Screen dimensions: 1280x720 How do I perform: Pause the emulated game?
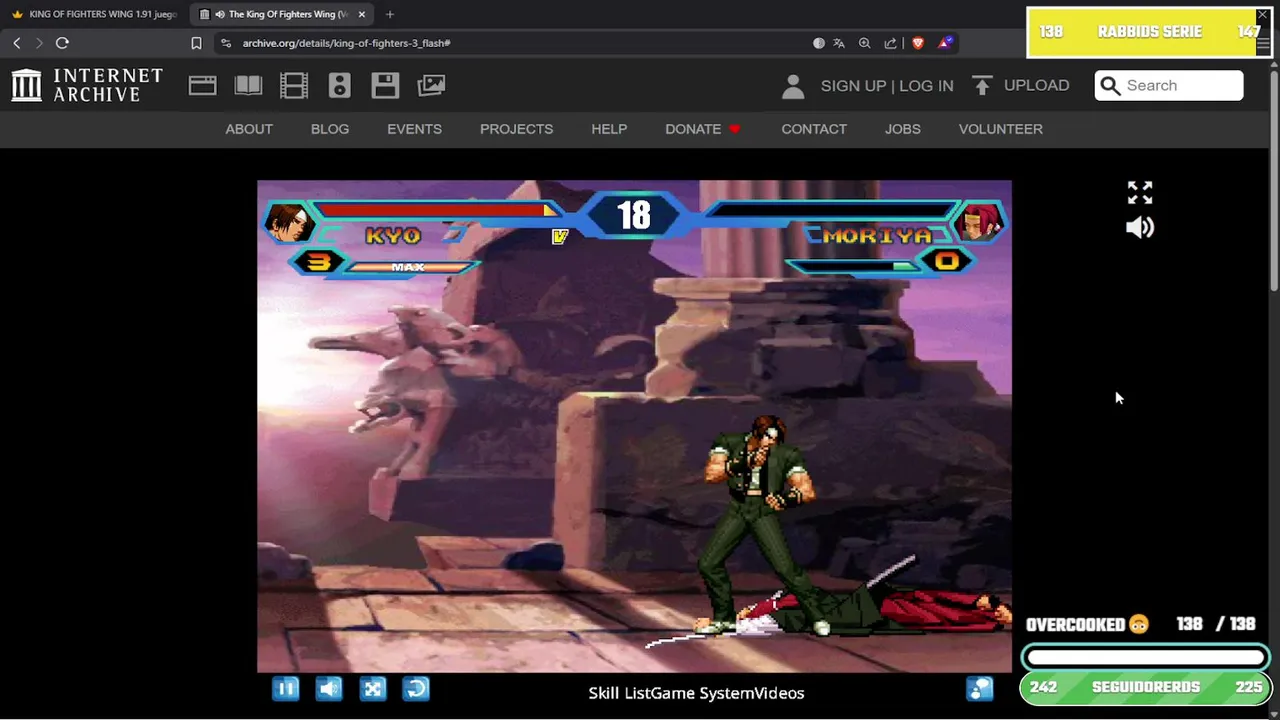[x=286, y=688]
